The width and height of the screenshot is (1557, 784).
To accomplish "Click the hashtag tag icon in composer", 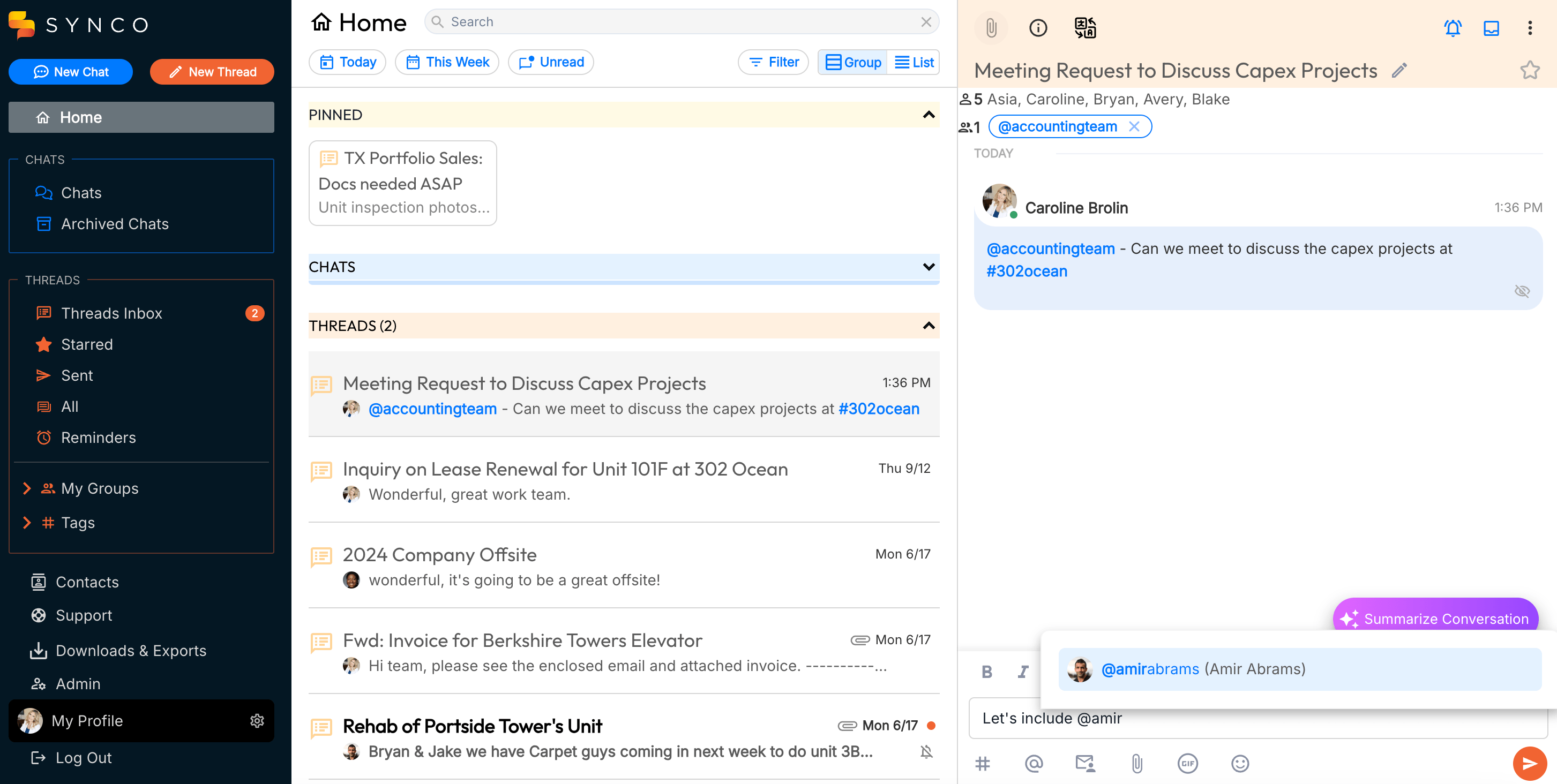I will pos(983,764).
